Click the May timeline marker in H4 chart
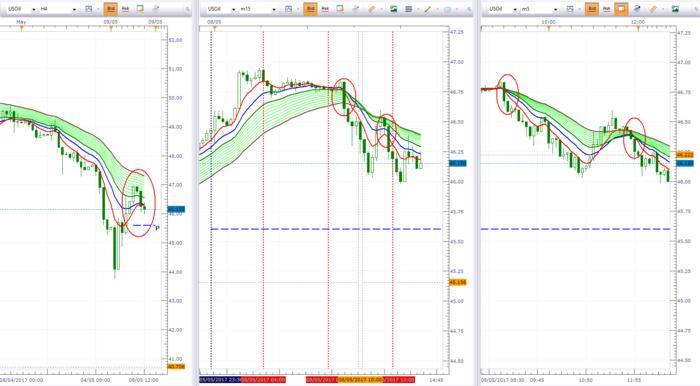 tap(21, 28)
